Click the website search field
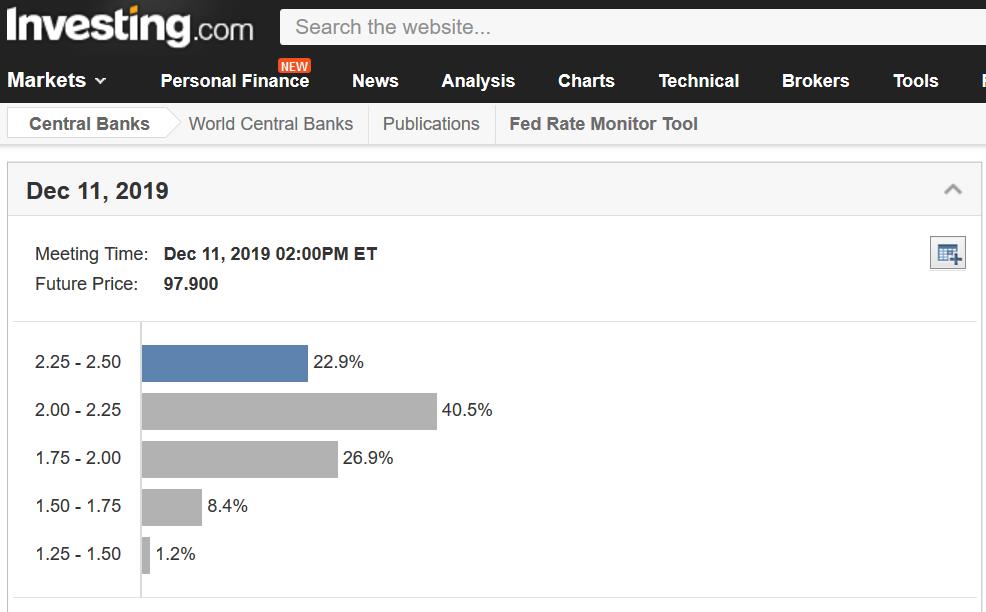This screenshot has height=612, width=986. [x=630, y=27]
